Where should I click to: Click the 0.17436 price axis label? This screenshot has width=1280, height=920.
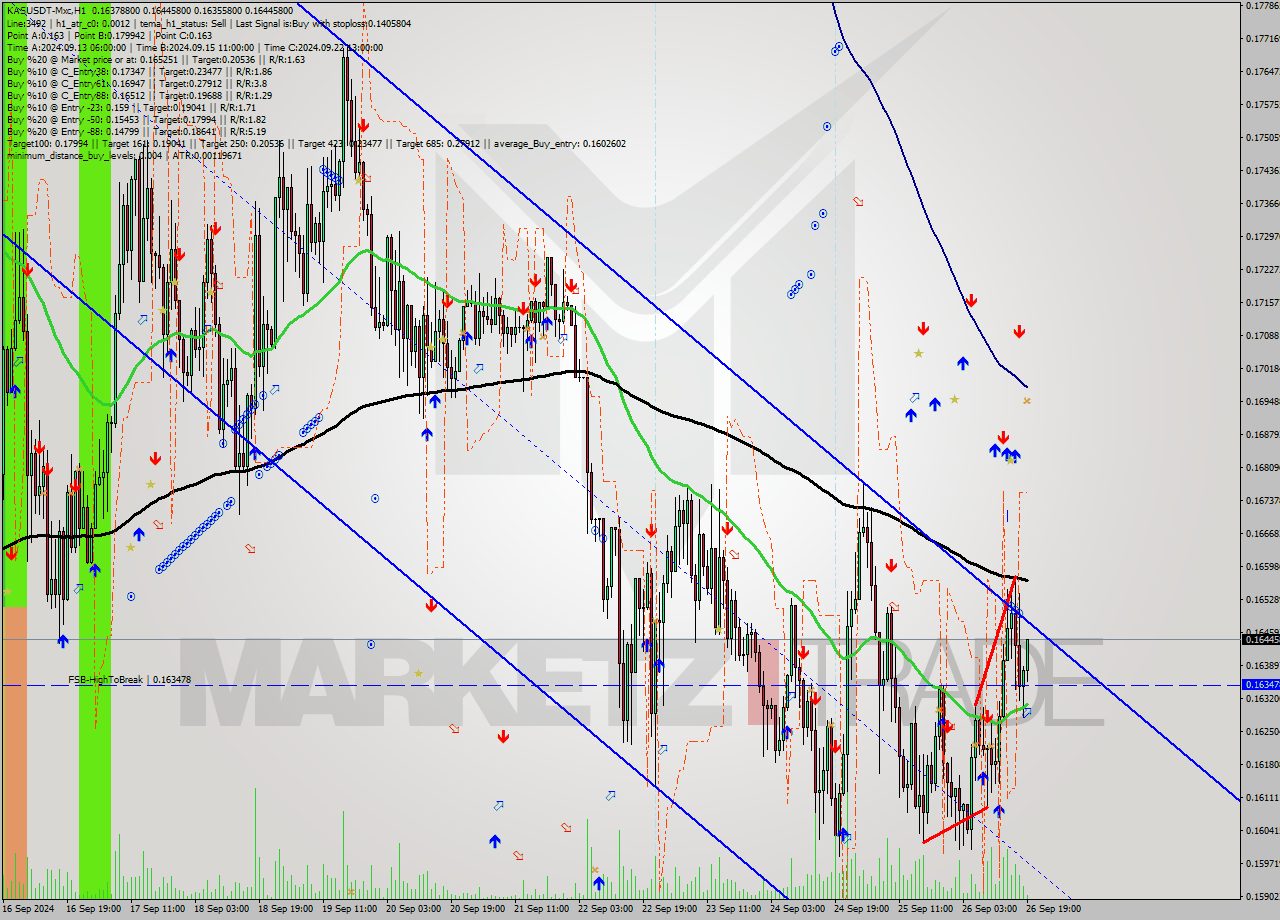coord(1262,170)
